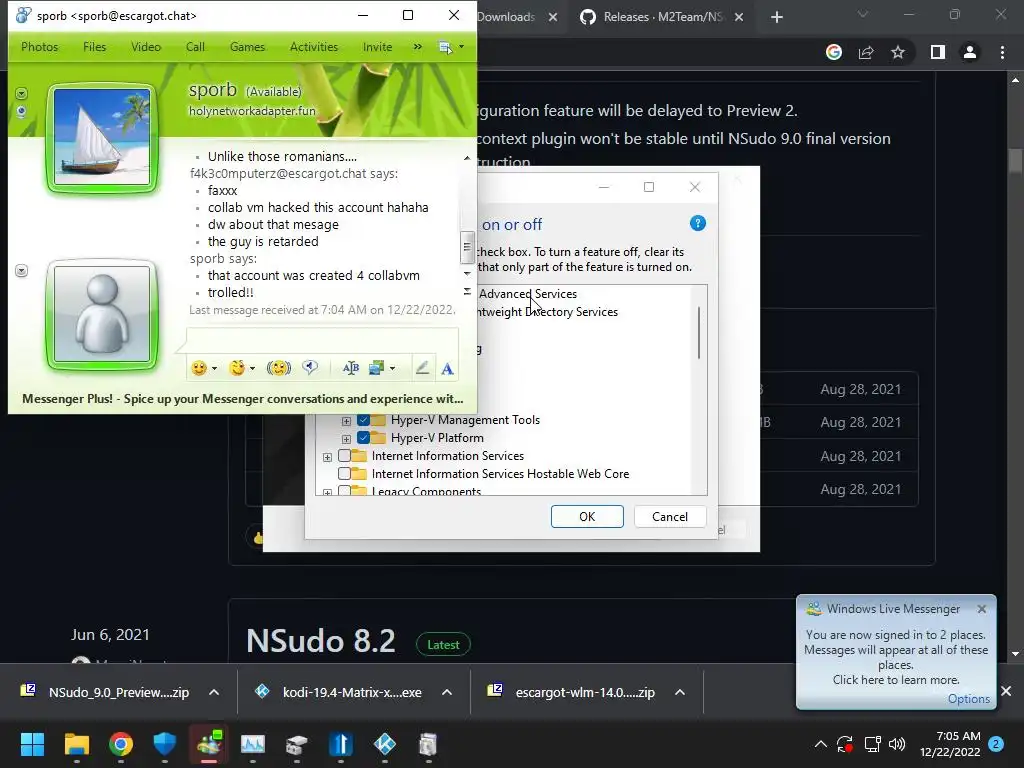Open the Chrome profile menu
The image size is (1024, 768).
tap(970, 52)
